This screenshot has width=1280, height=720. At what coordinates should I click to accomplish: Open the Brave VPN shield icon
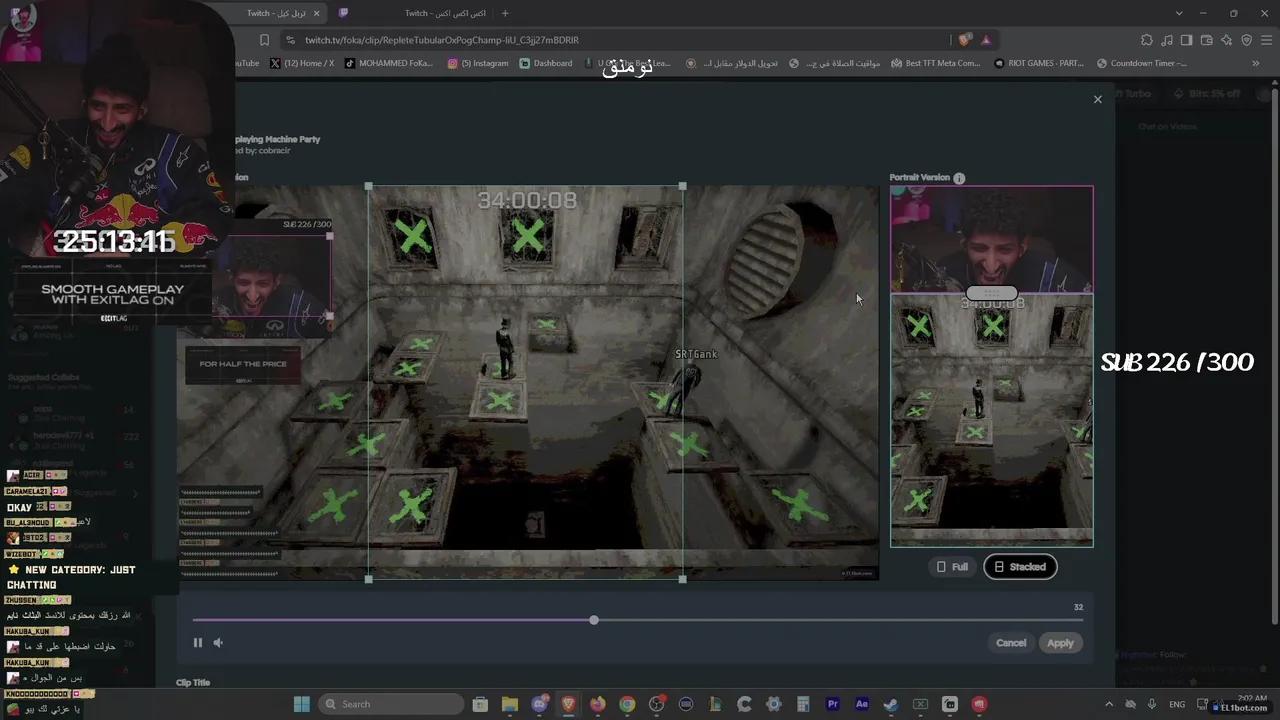coord(1247,40)
